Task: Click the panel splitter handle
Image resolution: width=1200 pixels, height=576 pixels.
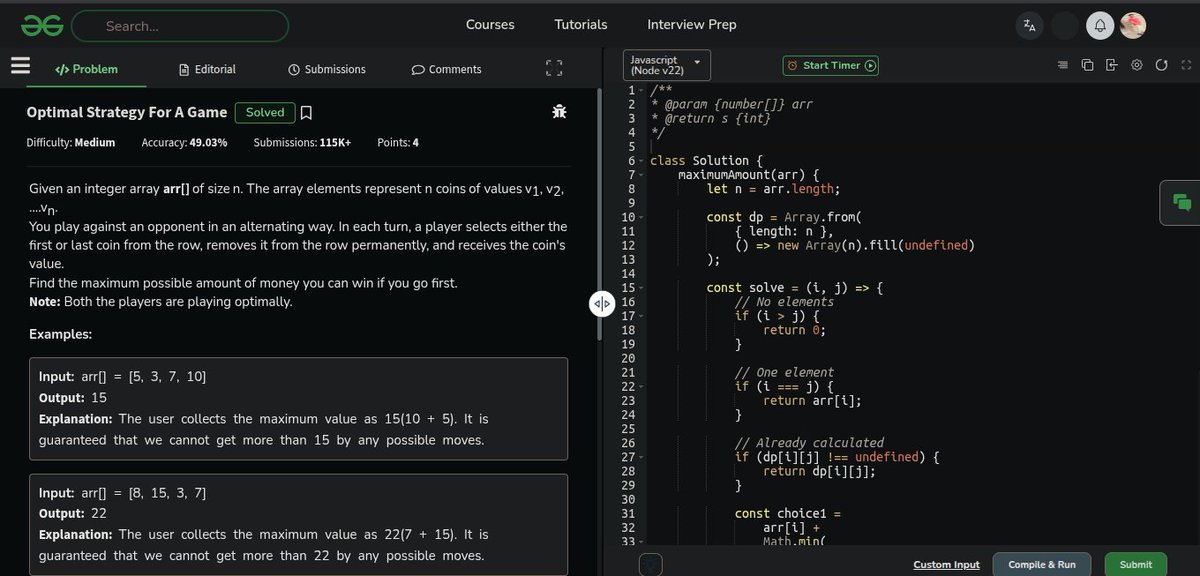Action: pyautogui.click(x=601, y=304)
